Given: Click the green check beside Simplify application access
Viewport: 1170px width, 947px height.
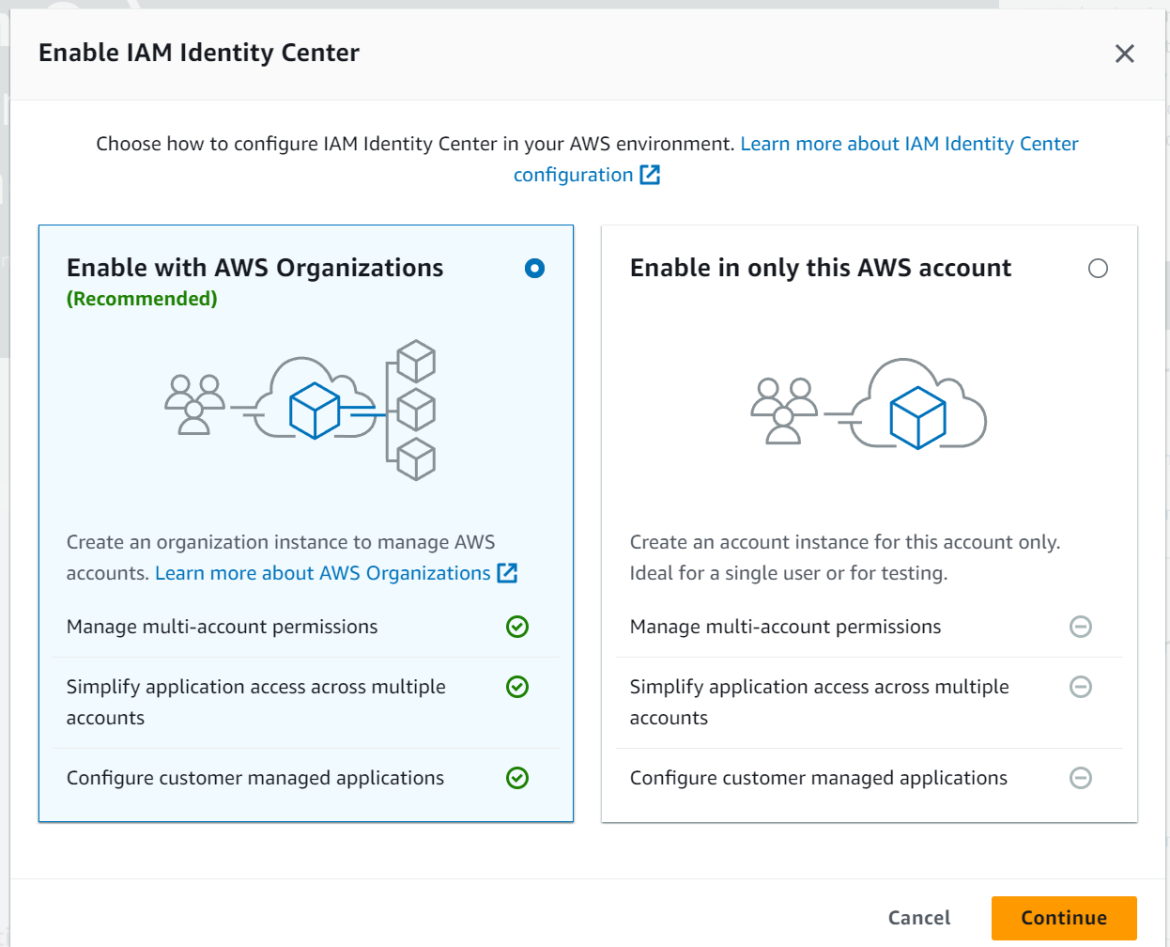Looking at the screenshot, I should point(517,687).
